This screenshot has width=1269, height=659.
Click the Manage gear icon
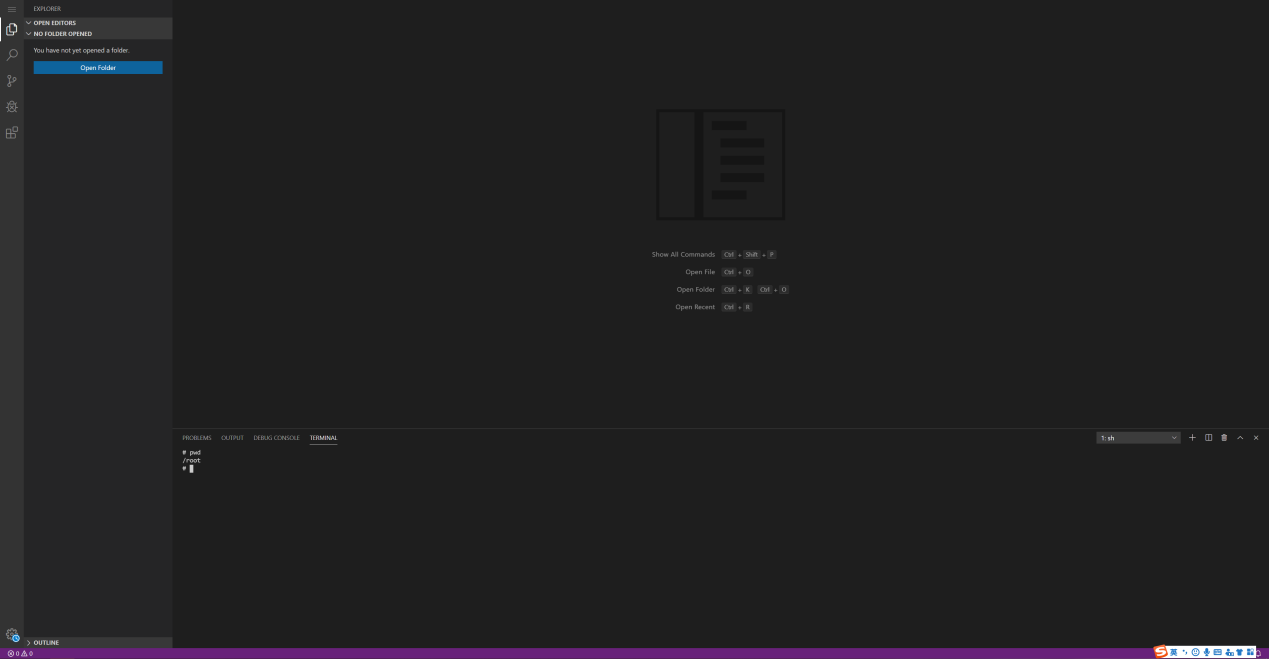pos(12,635)
